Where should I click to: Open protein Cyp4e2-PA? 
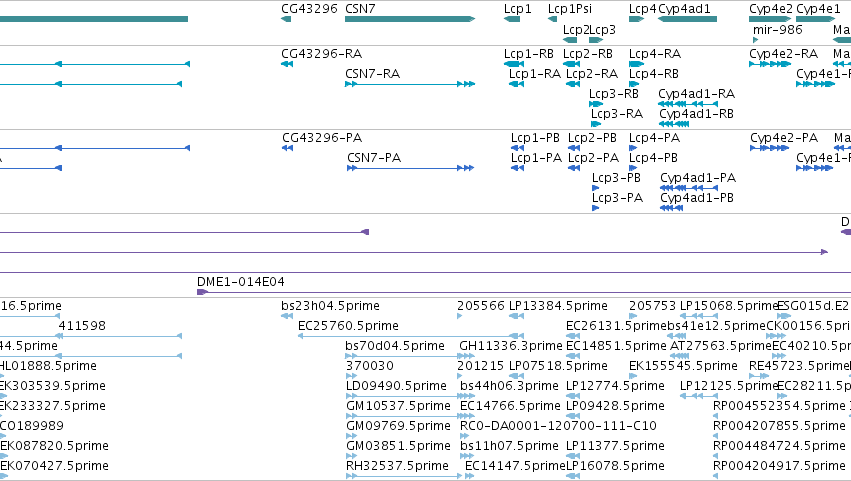tap(784, 138)
